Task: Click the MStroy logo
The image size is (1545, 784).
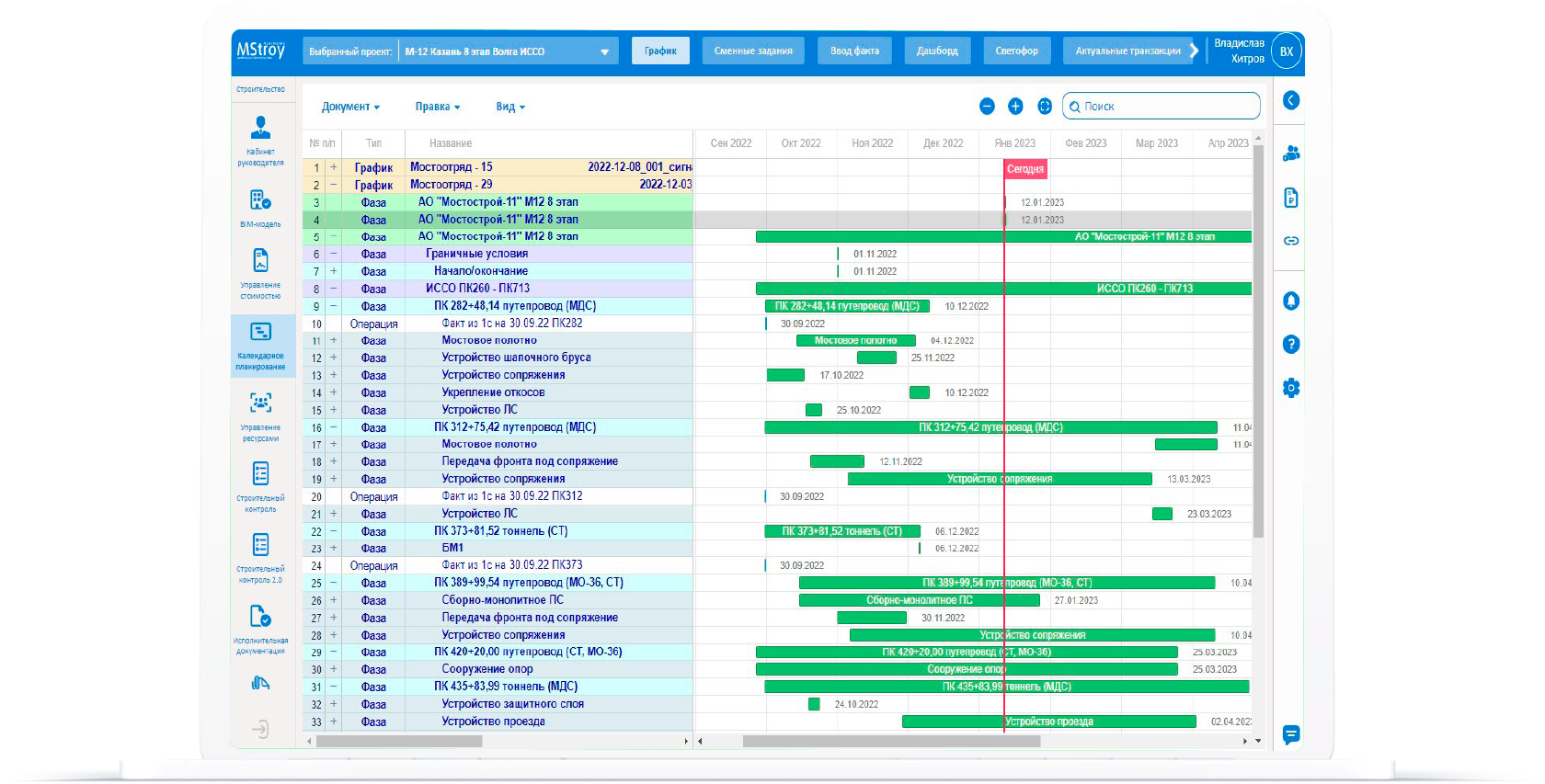Action: point(261,51)
